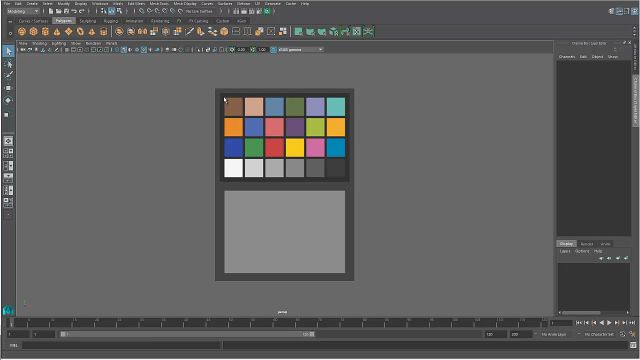Screen dimensions: 640x360
Task: Click the range slider bar
Action: pyautogui.click(x=187, y=334)
